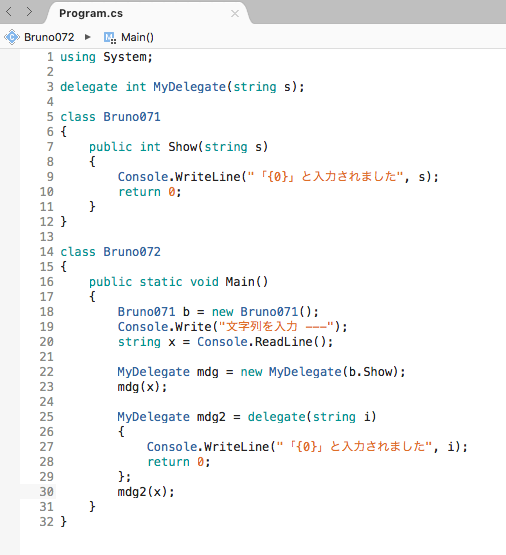Click the forward navigation arrow

[x=29, y=12]
